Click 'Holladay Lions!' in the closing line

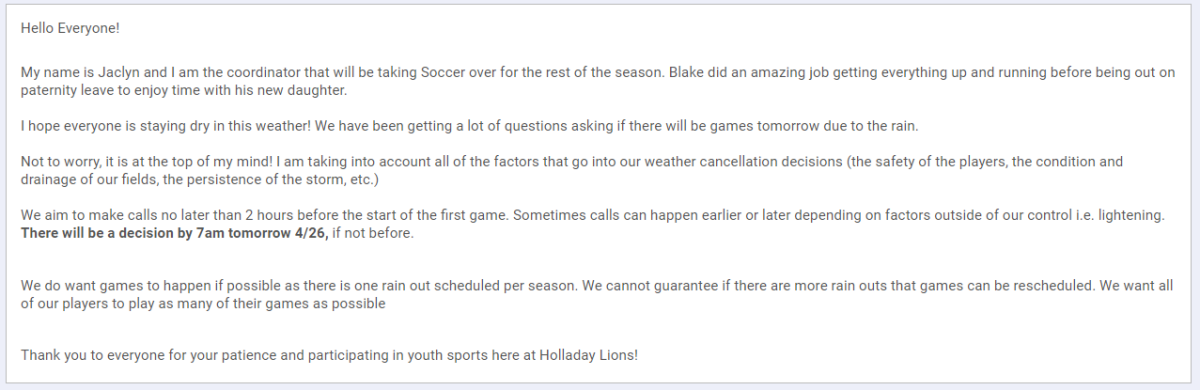click(x=588, y=355)
